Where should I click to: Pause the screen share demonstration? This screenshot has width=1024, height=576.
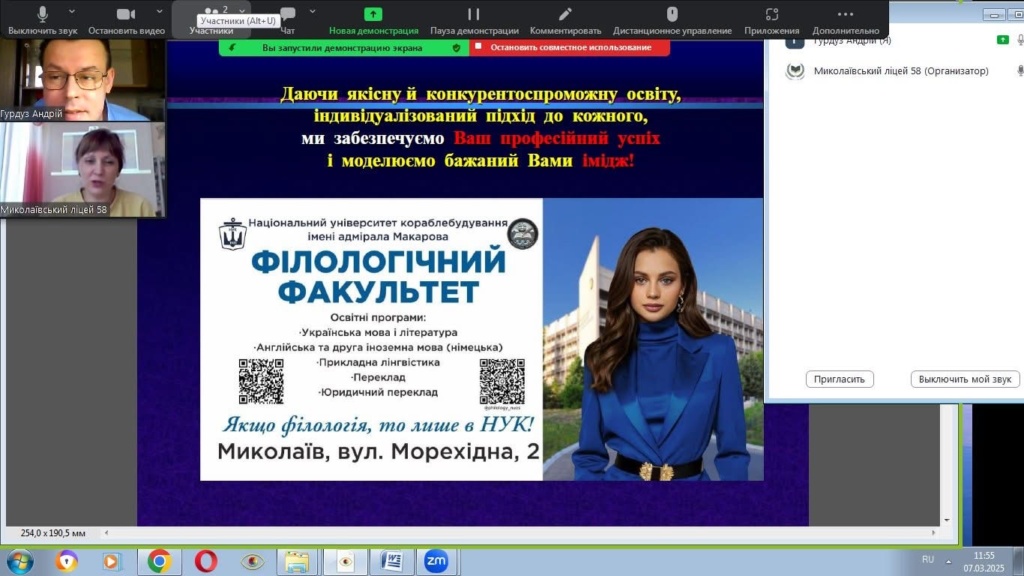coord(474,20)
